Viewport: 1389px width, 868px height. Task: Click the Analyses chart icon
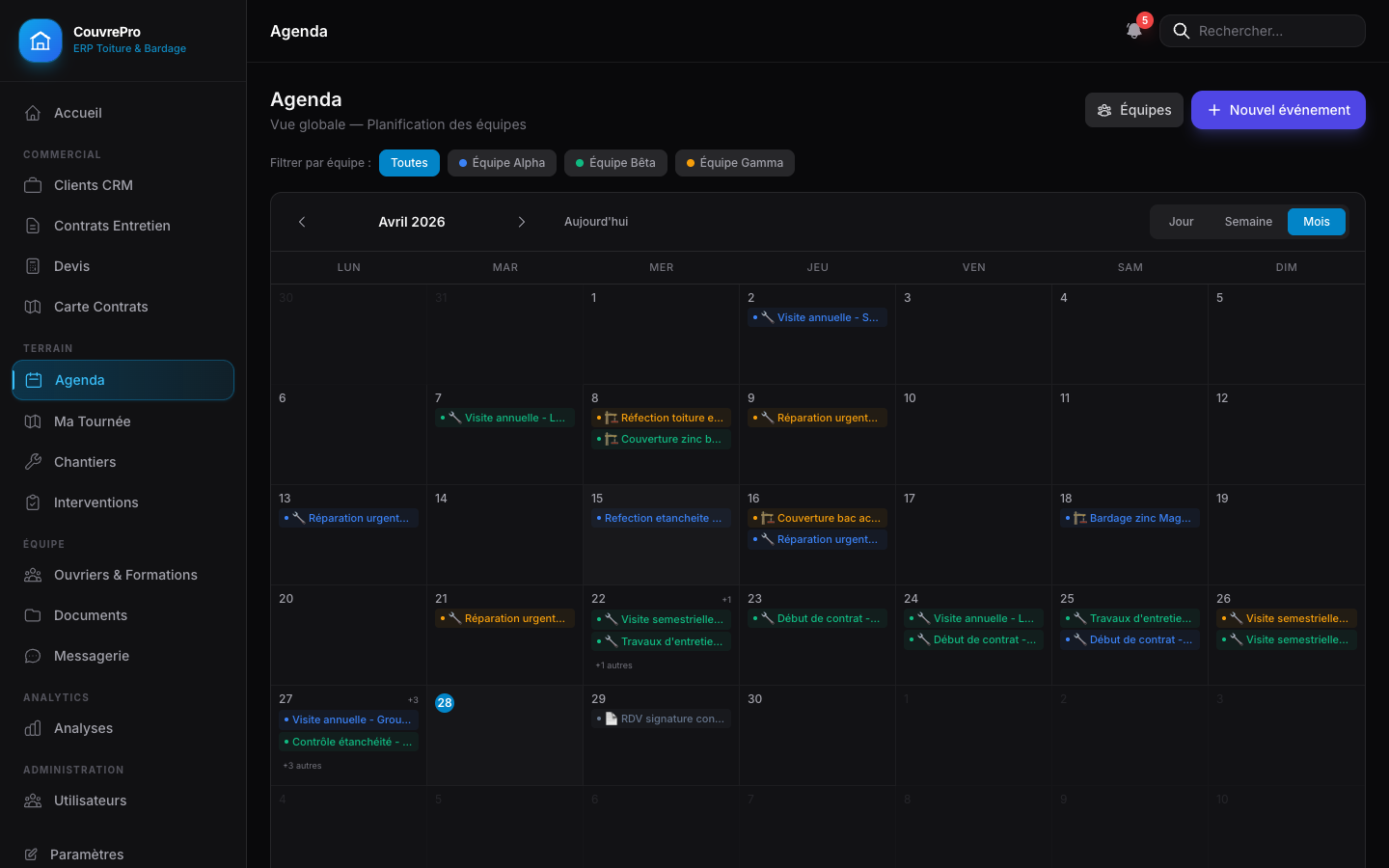tap(33, 728)
